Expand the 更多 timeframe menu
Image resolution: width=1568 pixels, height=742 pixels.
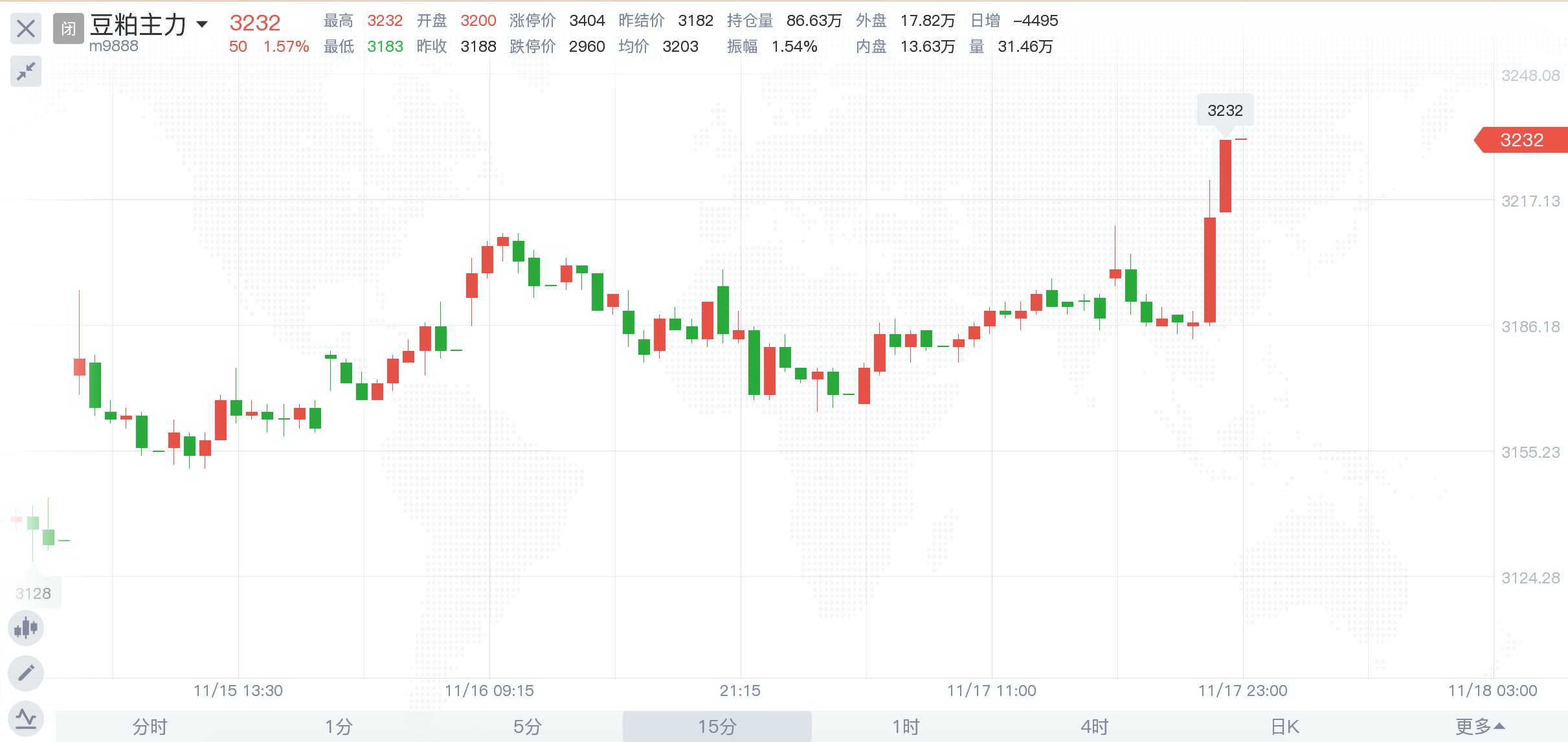(1480, 726)
